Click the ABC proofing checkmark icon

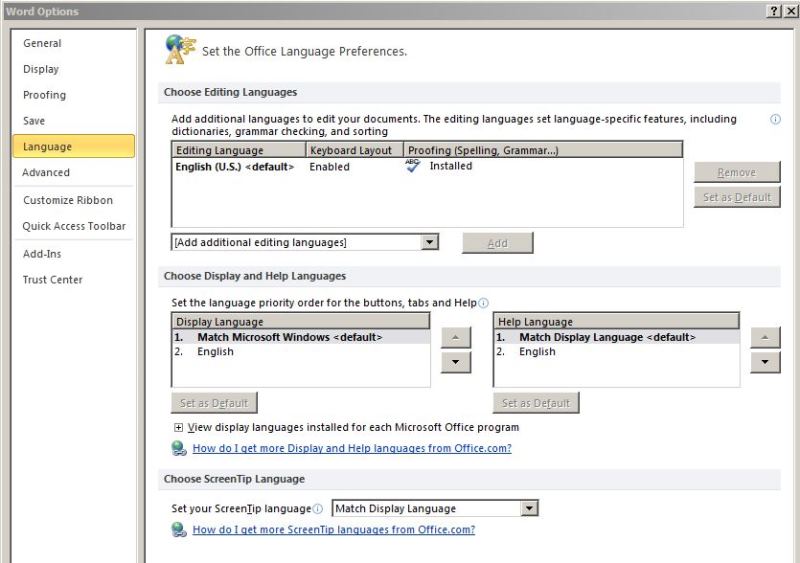[x=412, y=165]
